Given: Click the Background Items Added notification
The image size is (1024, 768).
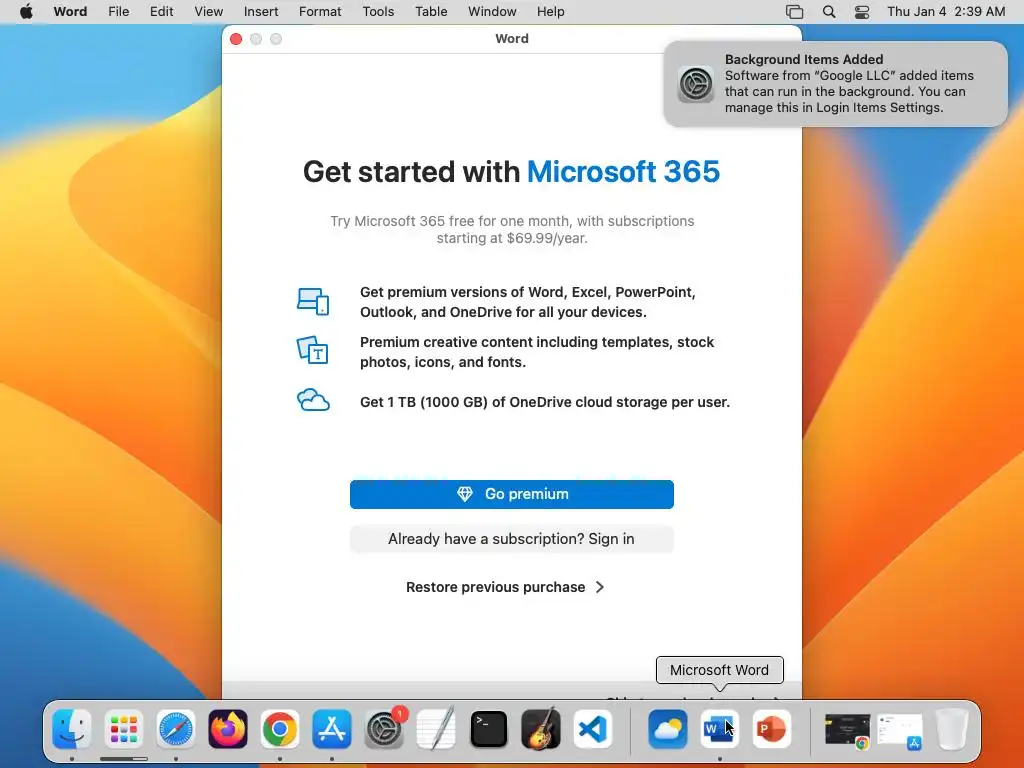Looking at the screenshot, I should click(x=835, y=84).
